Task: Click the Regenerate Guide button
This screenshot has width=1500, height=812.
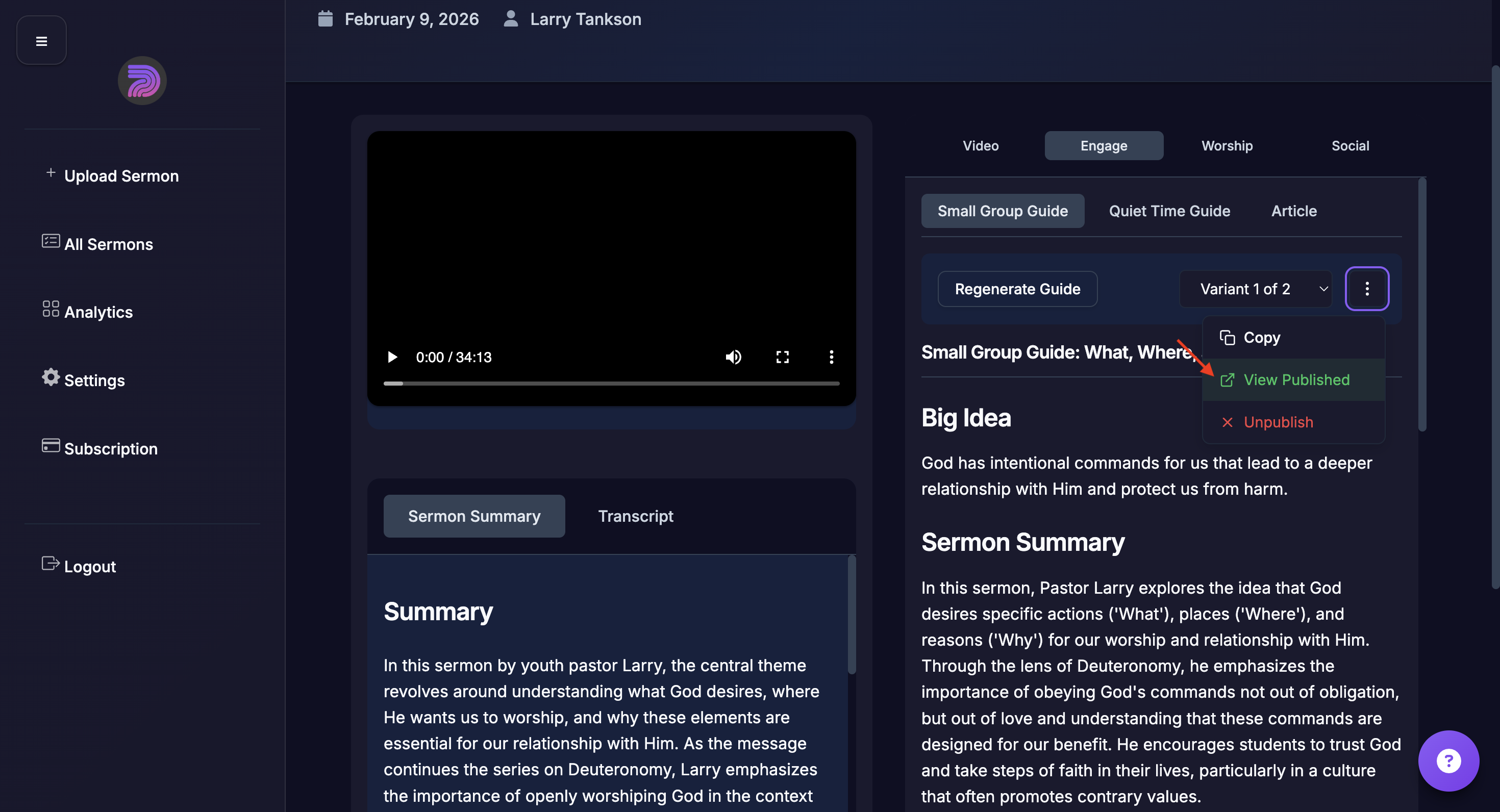Action: click(x=1017, y=289)
